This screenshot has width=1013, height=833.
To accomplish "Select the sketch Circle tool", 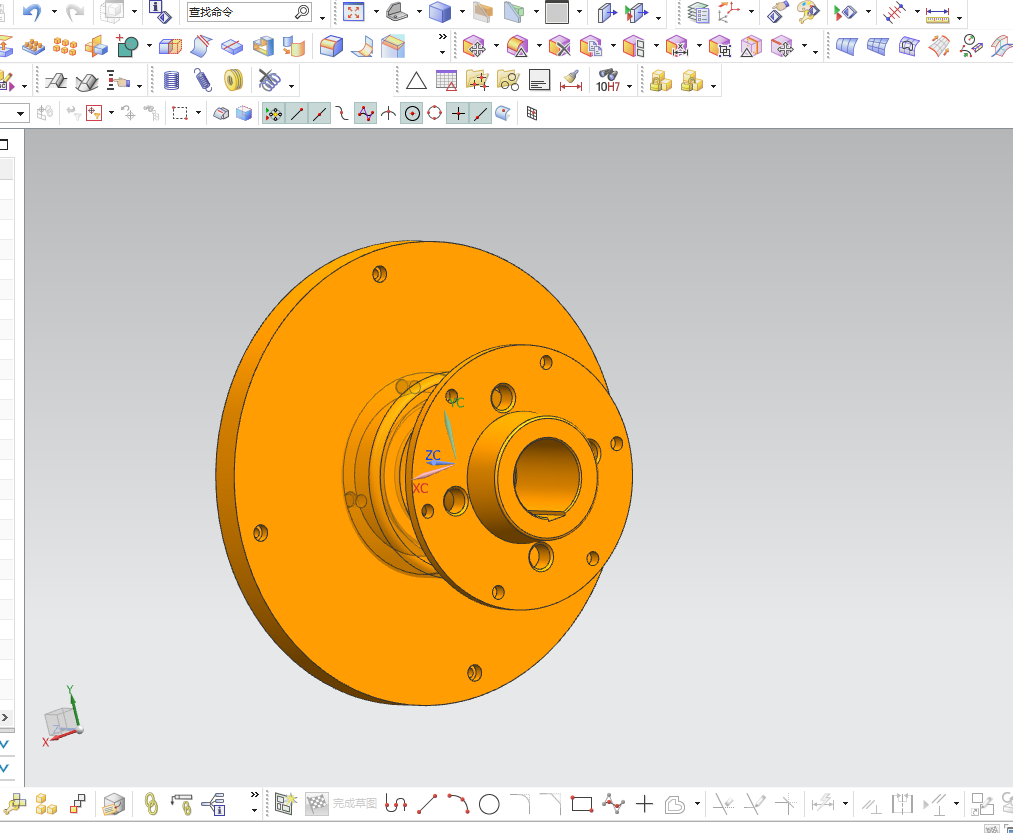I will click(x=489, y=805).
